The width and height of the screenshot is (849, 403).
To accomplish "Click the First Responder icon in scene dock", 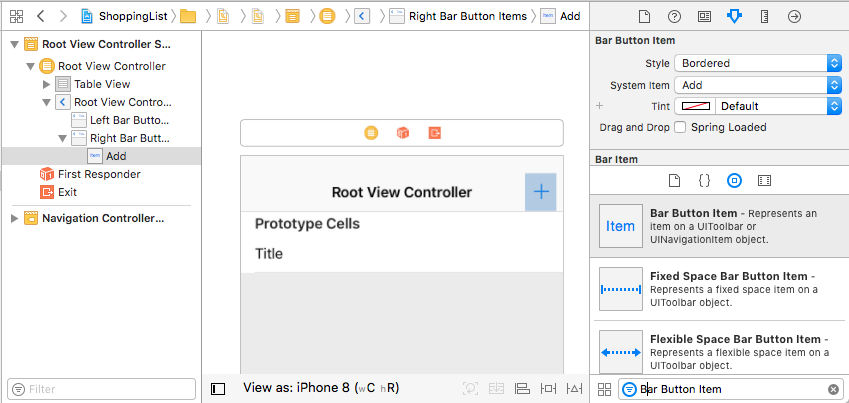I will (402, 133).
